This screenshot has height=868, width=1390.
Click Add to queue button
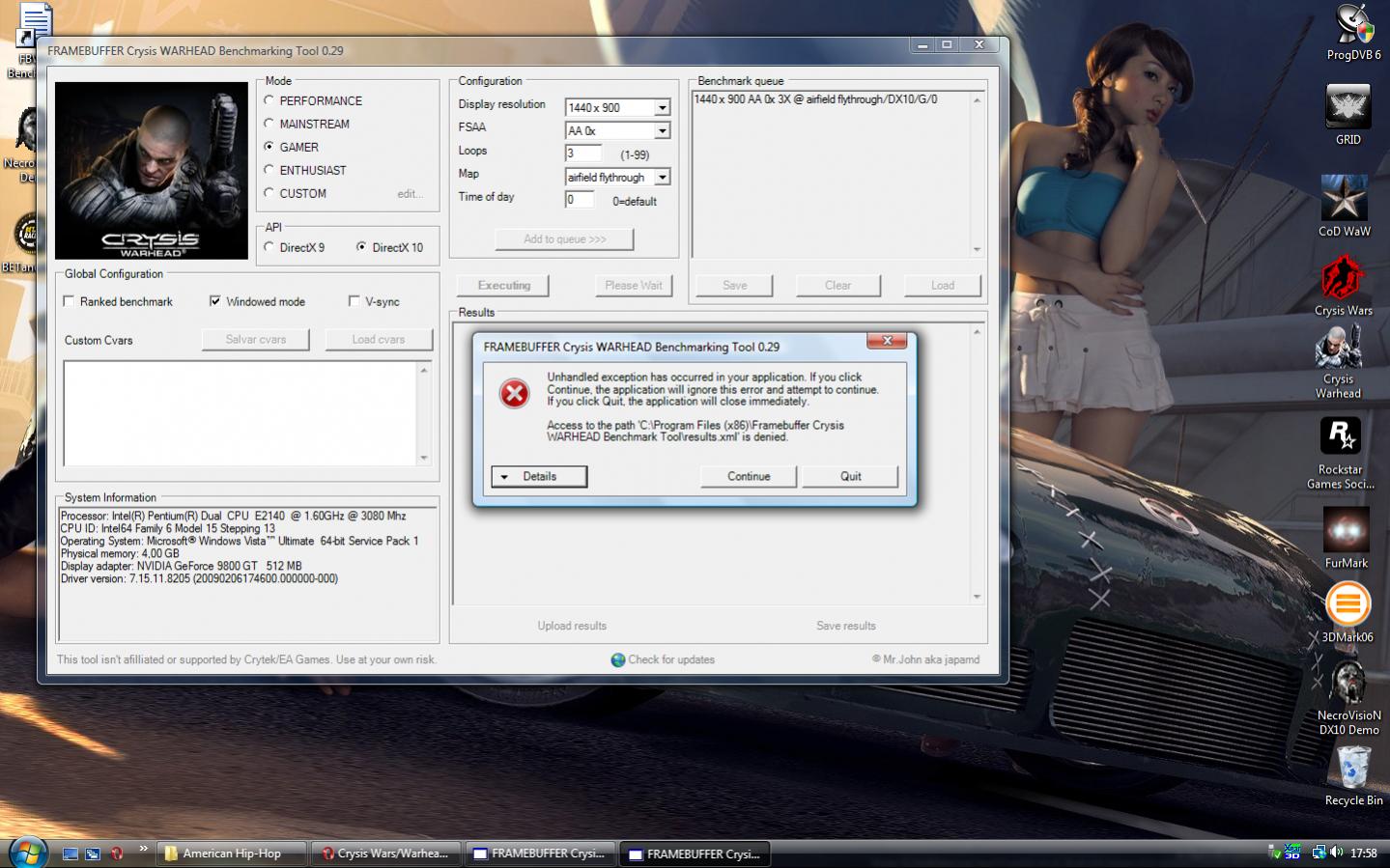[x=565, y=238]
